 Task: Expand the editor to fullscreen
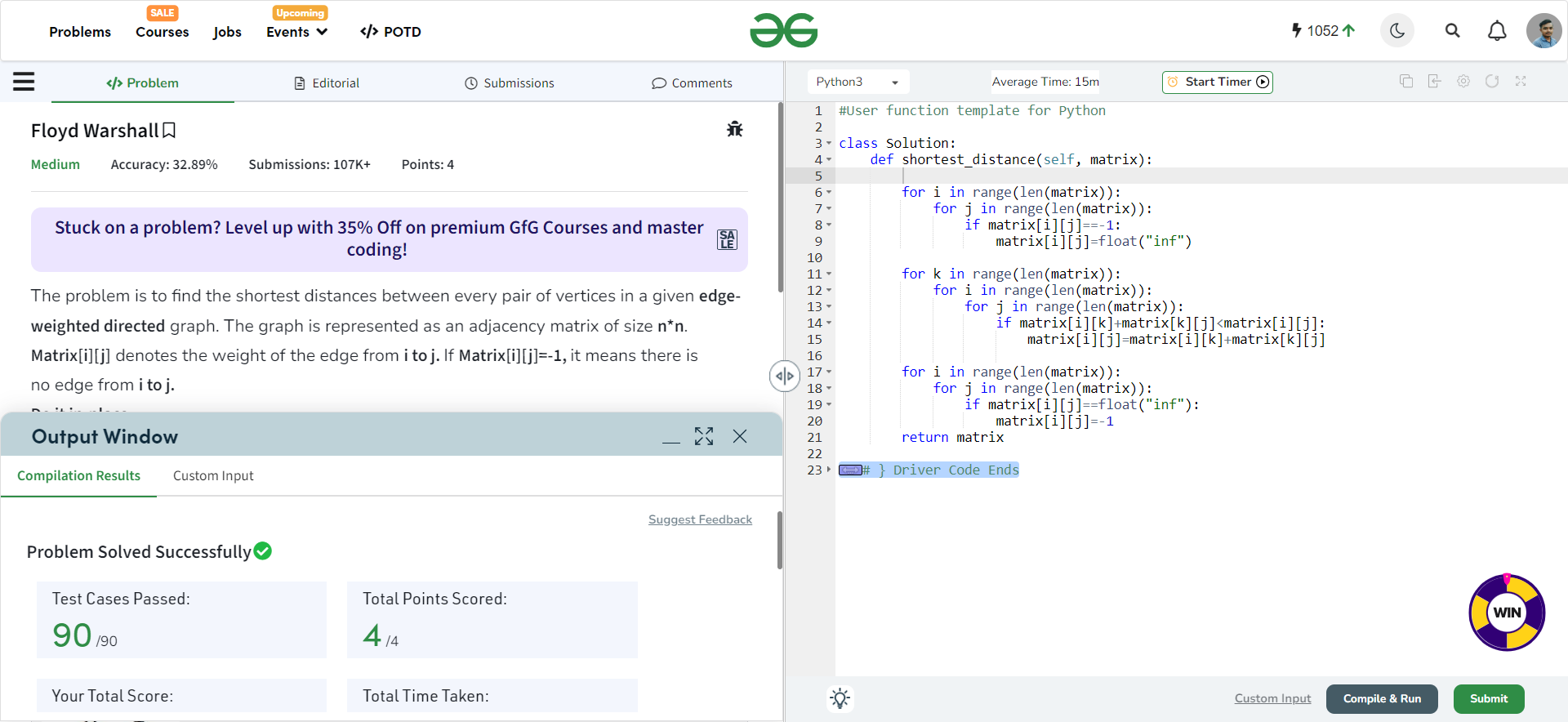[1521, 81]
